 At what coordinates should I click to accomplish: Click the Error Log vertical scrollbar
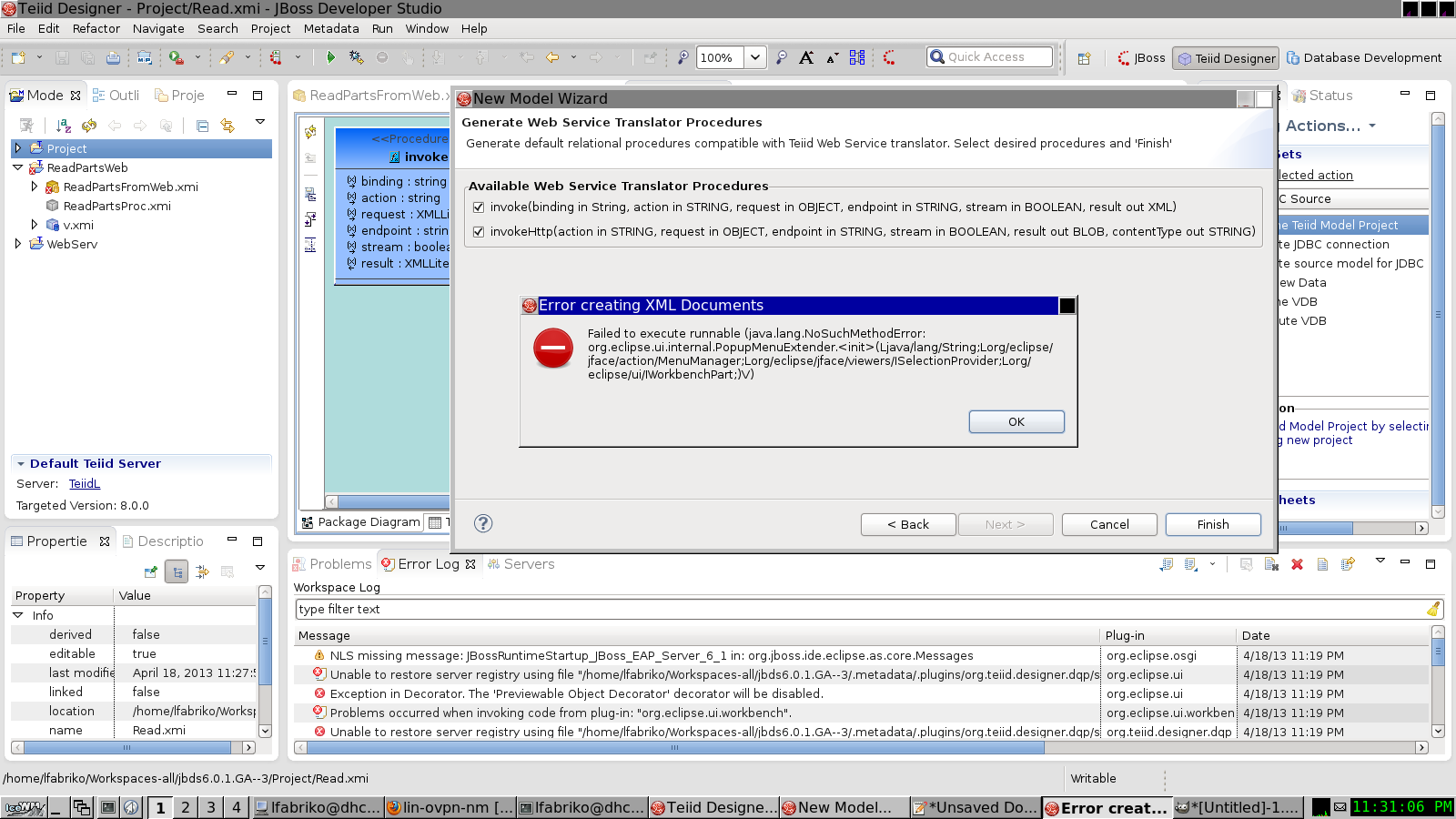click(1438, 652)
